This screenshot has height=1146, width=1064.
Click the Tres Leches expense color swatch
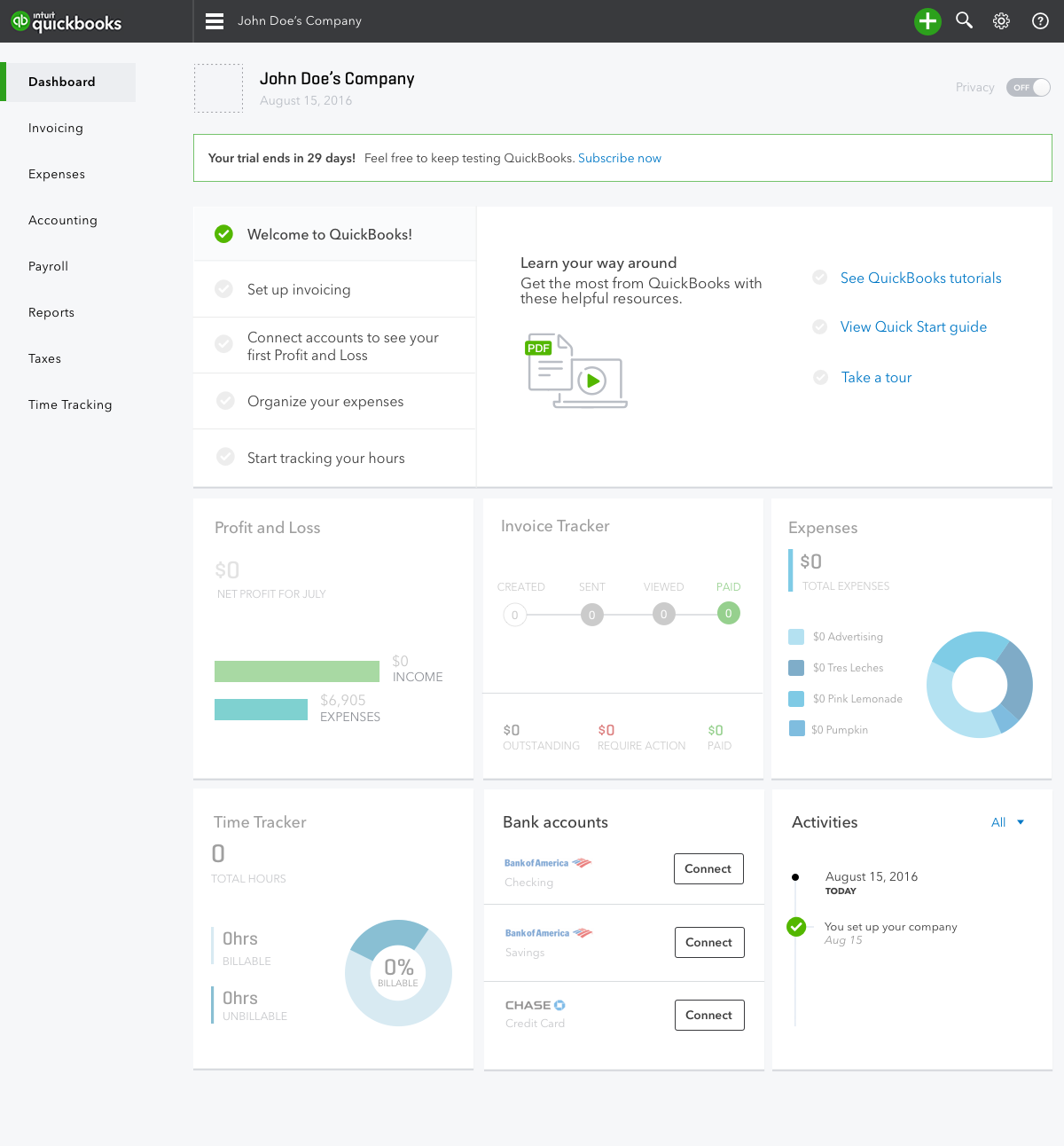pos(796,668)
